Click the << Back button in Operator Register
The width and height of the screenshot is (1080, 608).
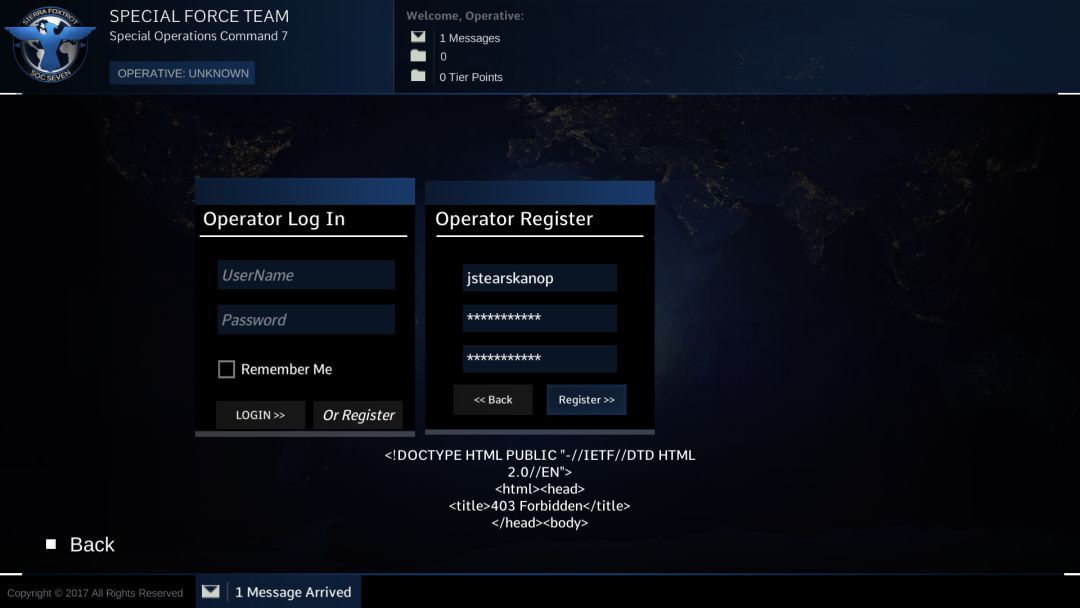point(493,399)
